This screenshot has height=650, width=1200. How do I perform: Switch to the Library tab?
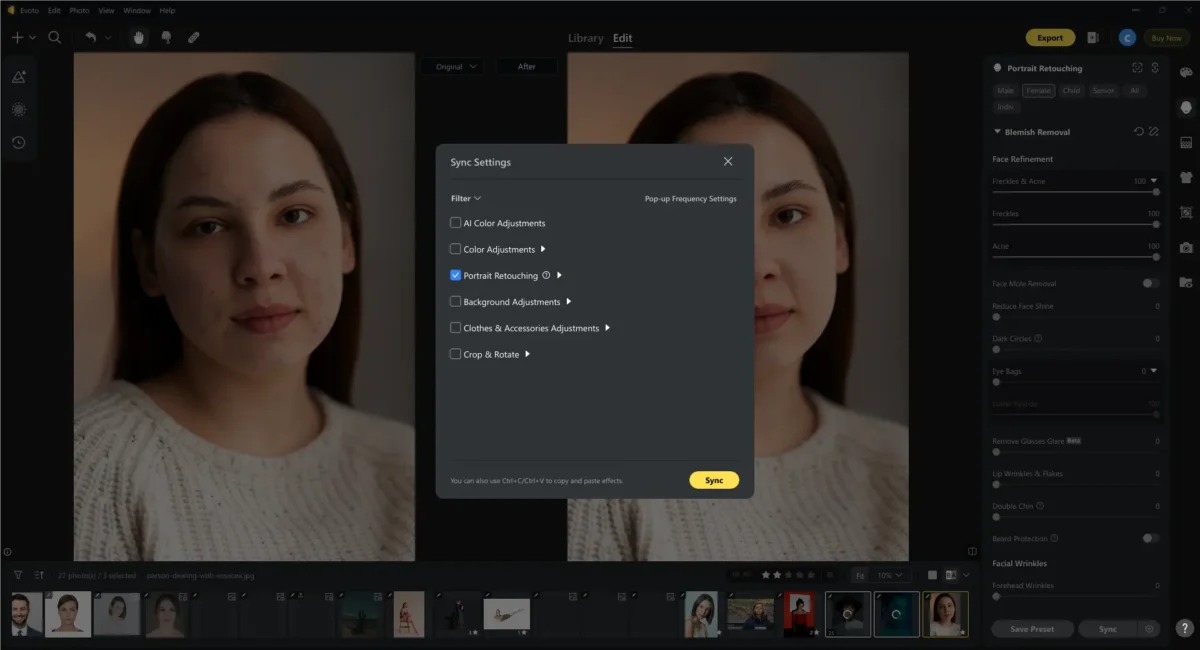click(x=586, y=38)
